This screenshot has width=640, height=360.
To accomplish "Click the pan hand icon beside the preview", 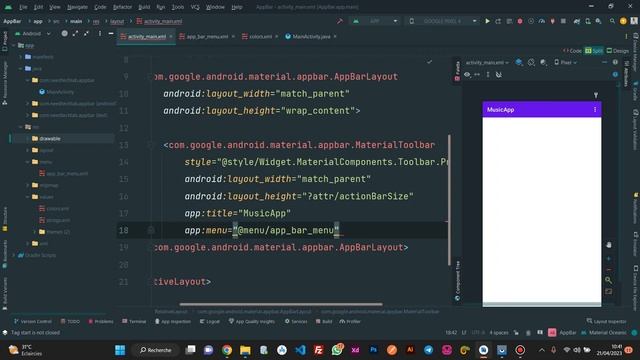I will click(x=609, y=245).
